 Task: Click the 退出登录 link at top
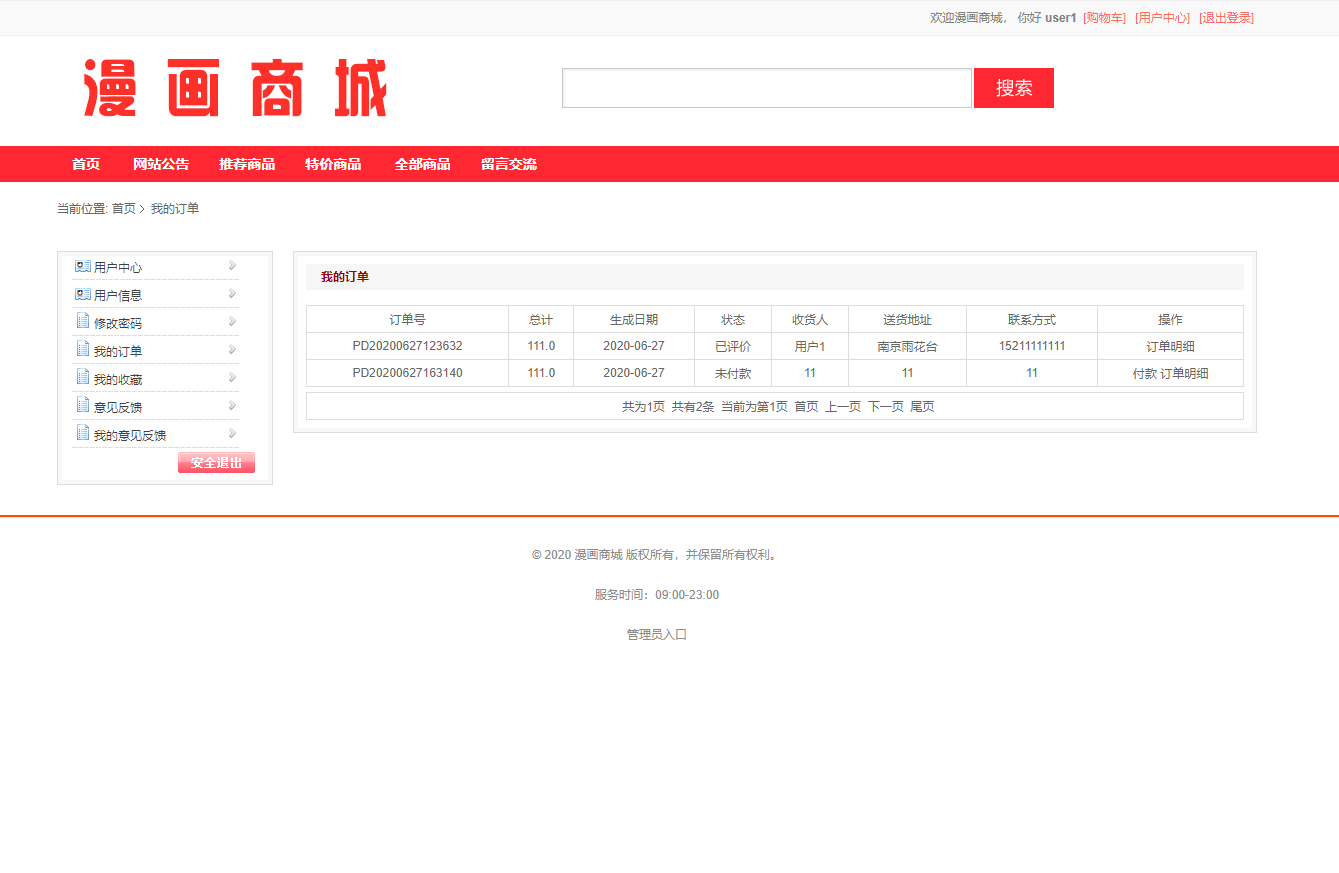1226,18
